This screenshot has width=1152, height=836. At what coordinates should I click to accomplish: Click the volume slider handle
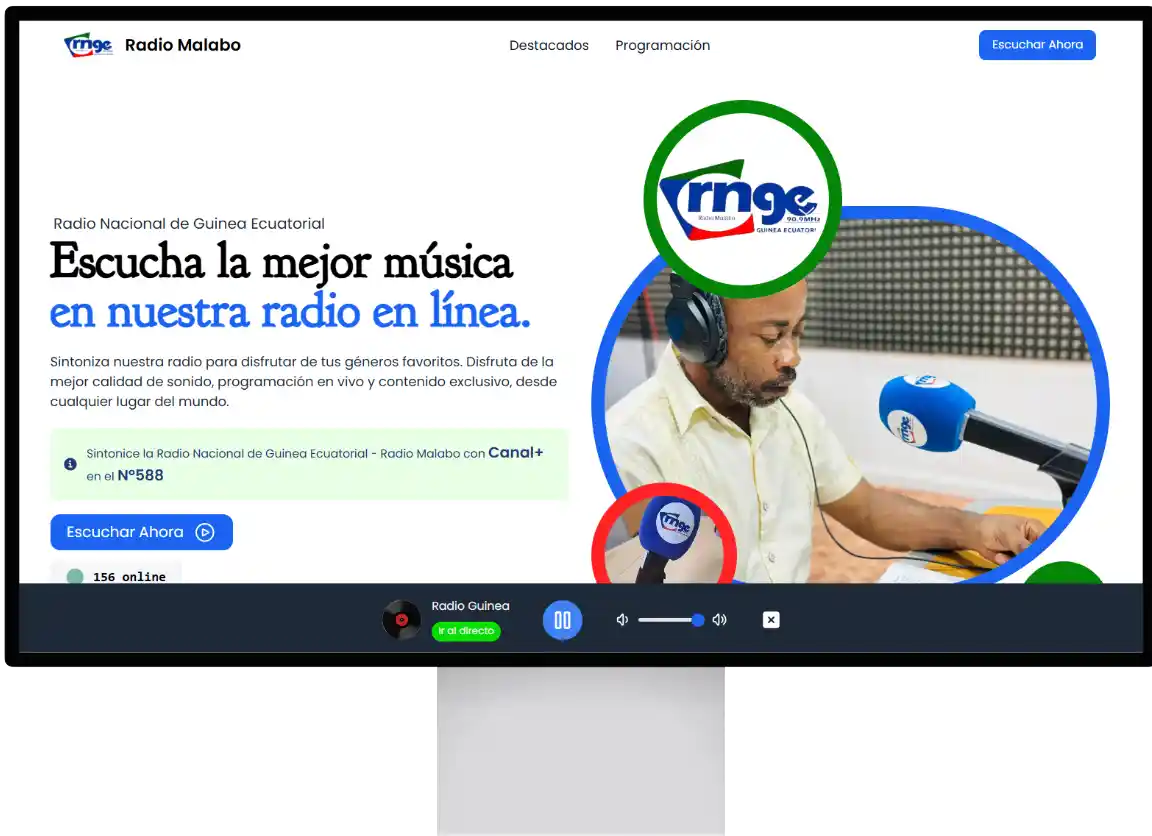698,620
